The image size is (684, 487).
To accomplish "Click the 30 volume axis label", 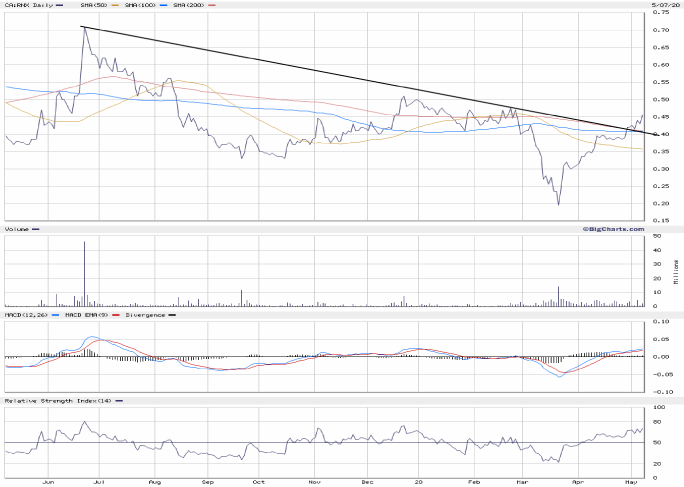I will point(657,264).
